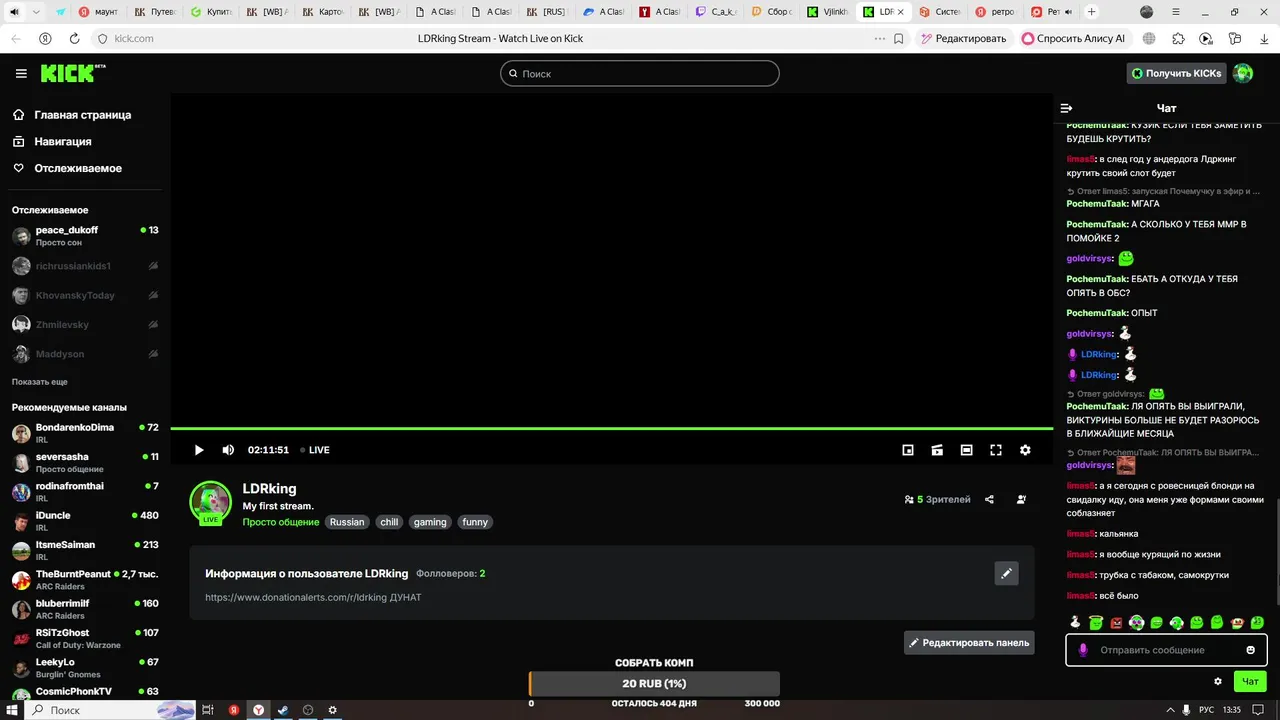Mute the stream volume icon
Image resolution: width=1280 pixels, height=720 pixels.
pyautogui.click(x=228, y=450)
